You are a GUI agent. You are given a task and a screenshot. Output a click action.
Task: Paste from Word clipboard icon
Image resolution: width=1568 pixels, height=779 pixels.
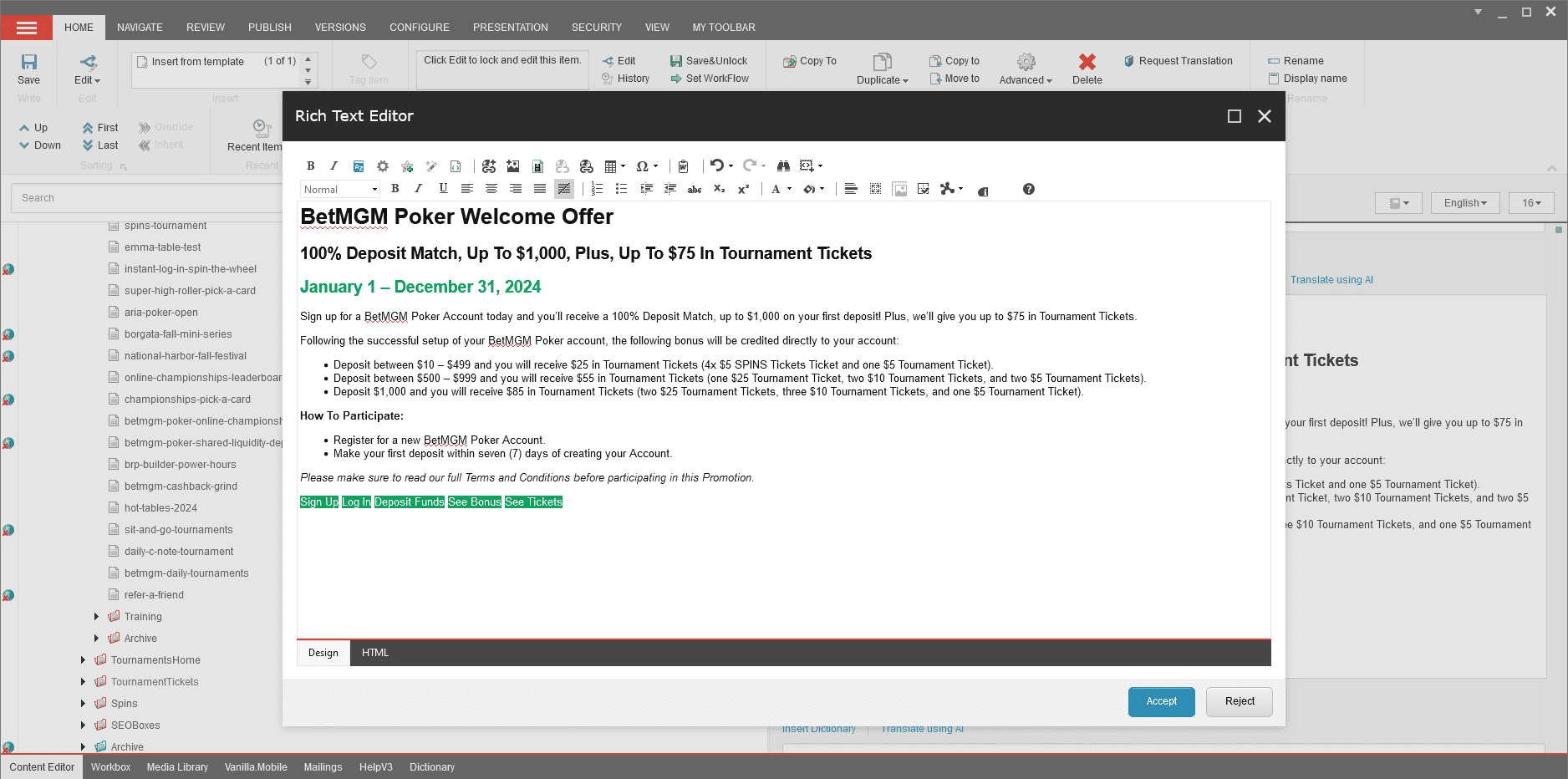(x=683, y=165)
